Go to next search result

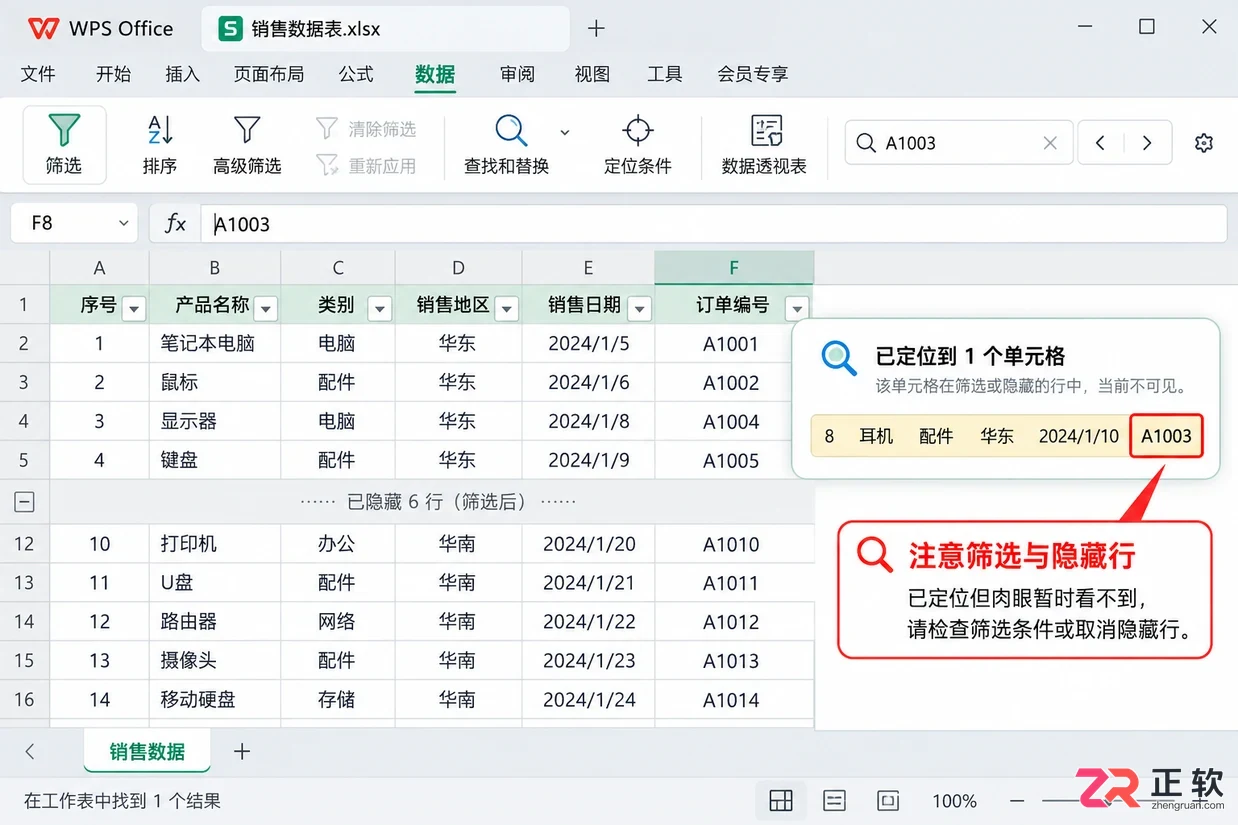(x=1147, y=143)
